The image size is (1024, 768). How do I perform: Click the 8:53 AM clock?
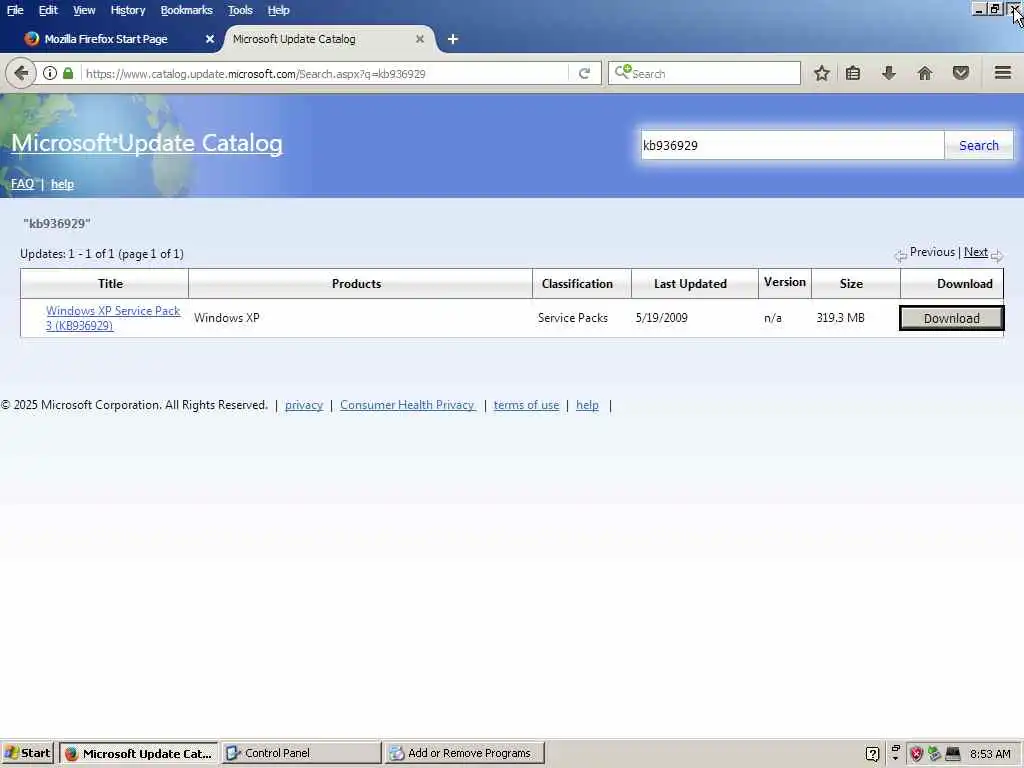[x=990, y=754]
